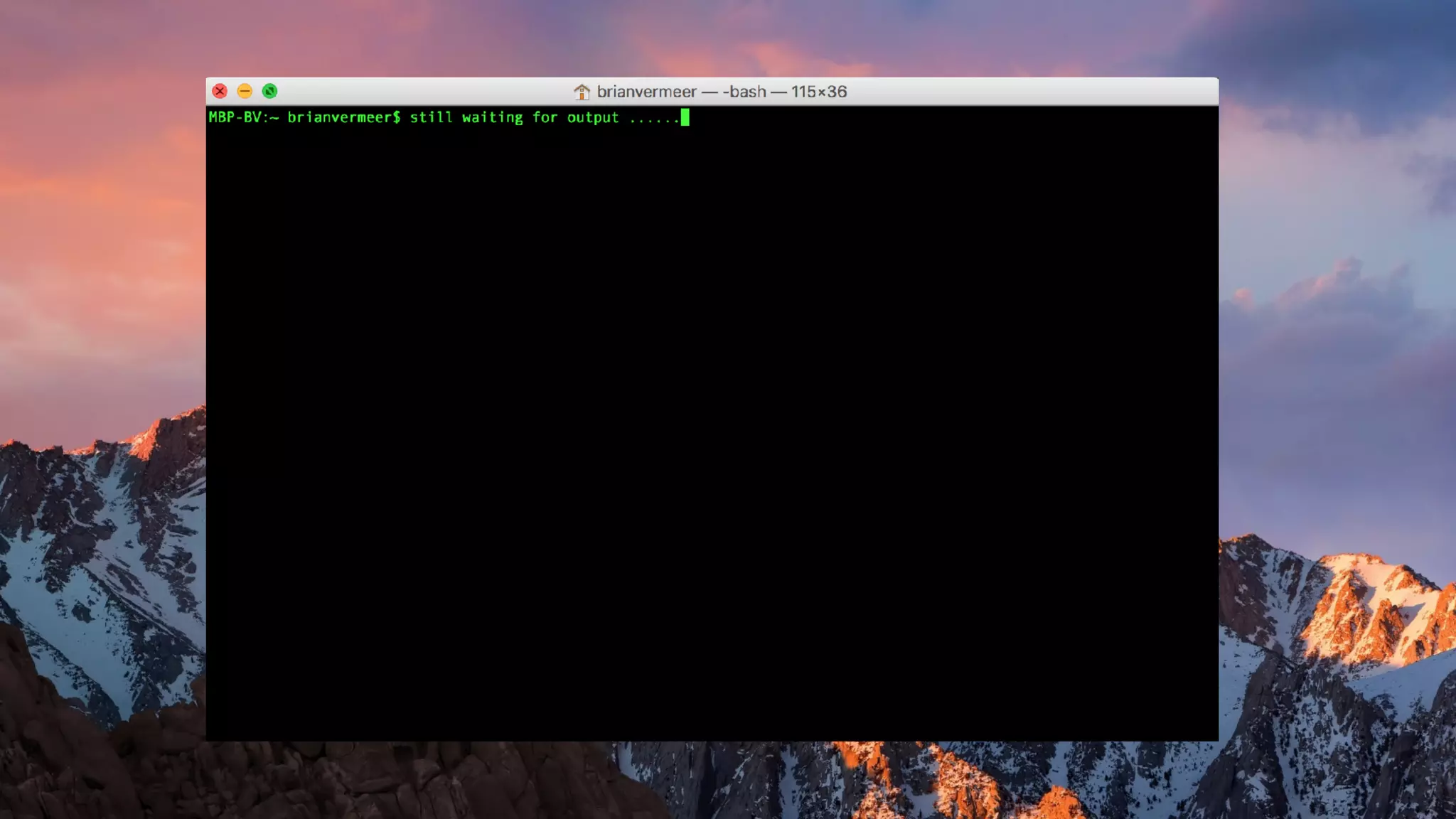Click the '-bash' text in window title
The height and width of the screenshot is (819, 1456).
point(744,92)
